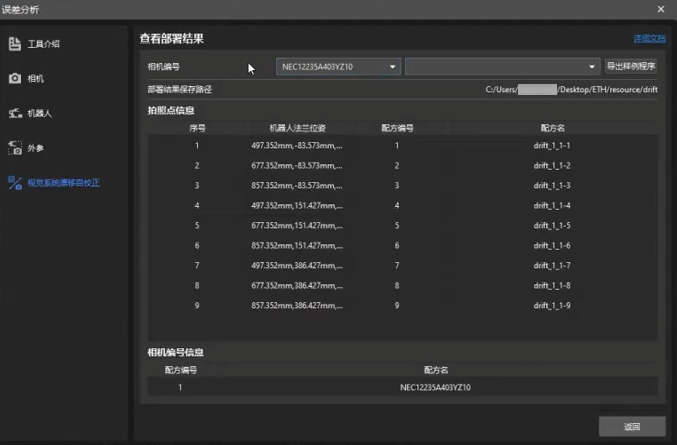The width and height of the screenshot is (677, 445).
Task: Click pose 497.352mm,386.427mm in row 7
Action: point(297,265)
